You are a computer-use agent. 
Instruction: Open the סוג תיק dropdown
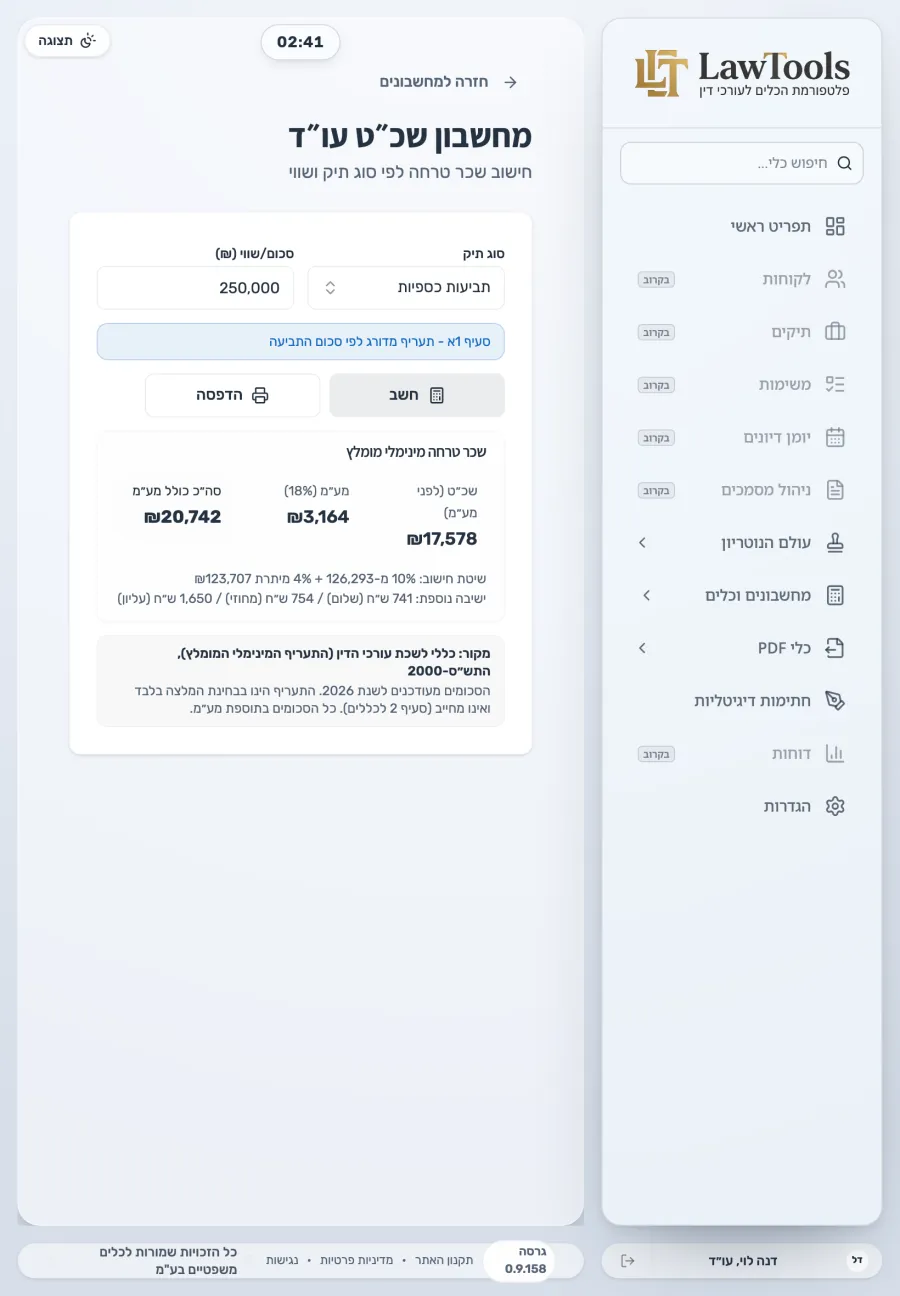[x=406, y=288]
